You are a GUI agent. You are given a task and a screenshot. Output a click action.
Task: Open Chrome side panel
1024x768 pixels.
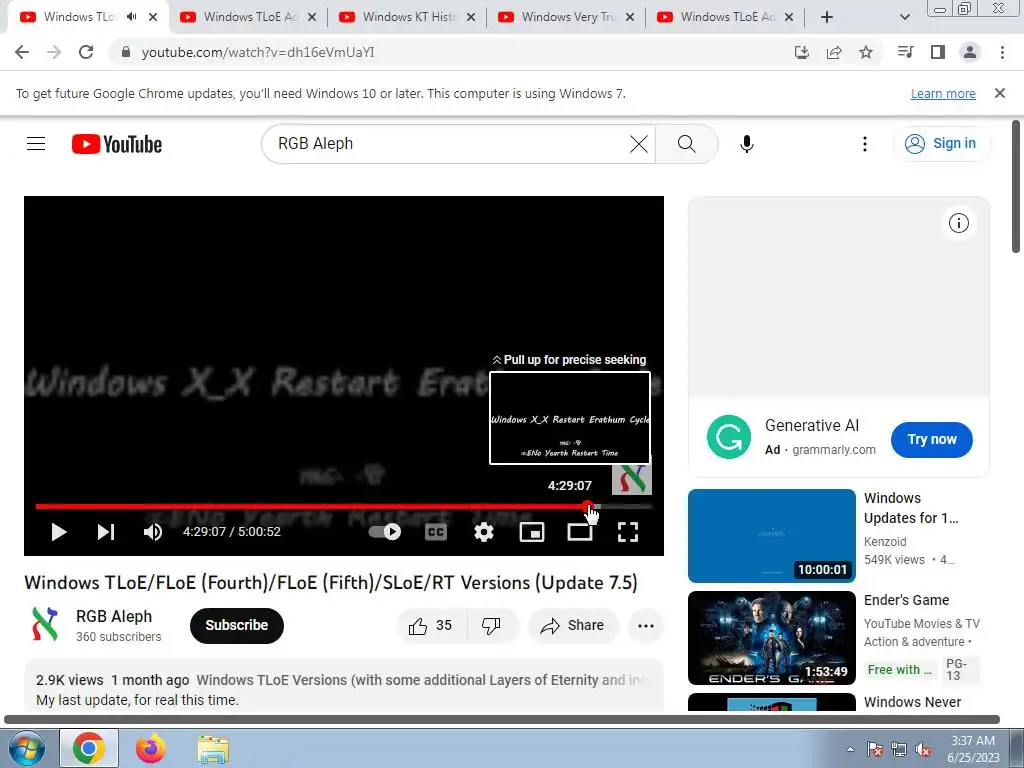pyautogui.click(x=938, y=52)
